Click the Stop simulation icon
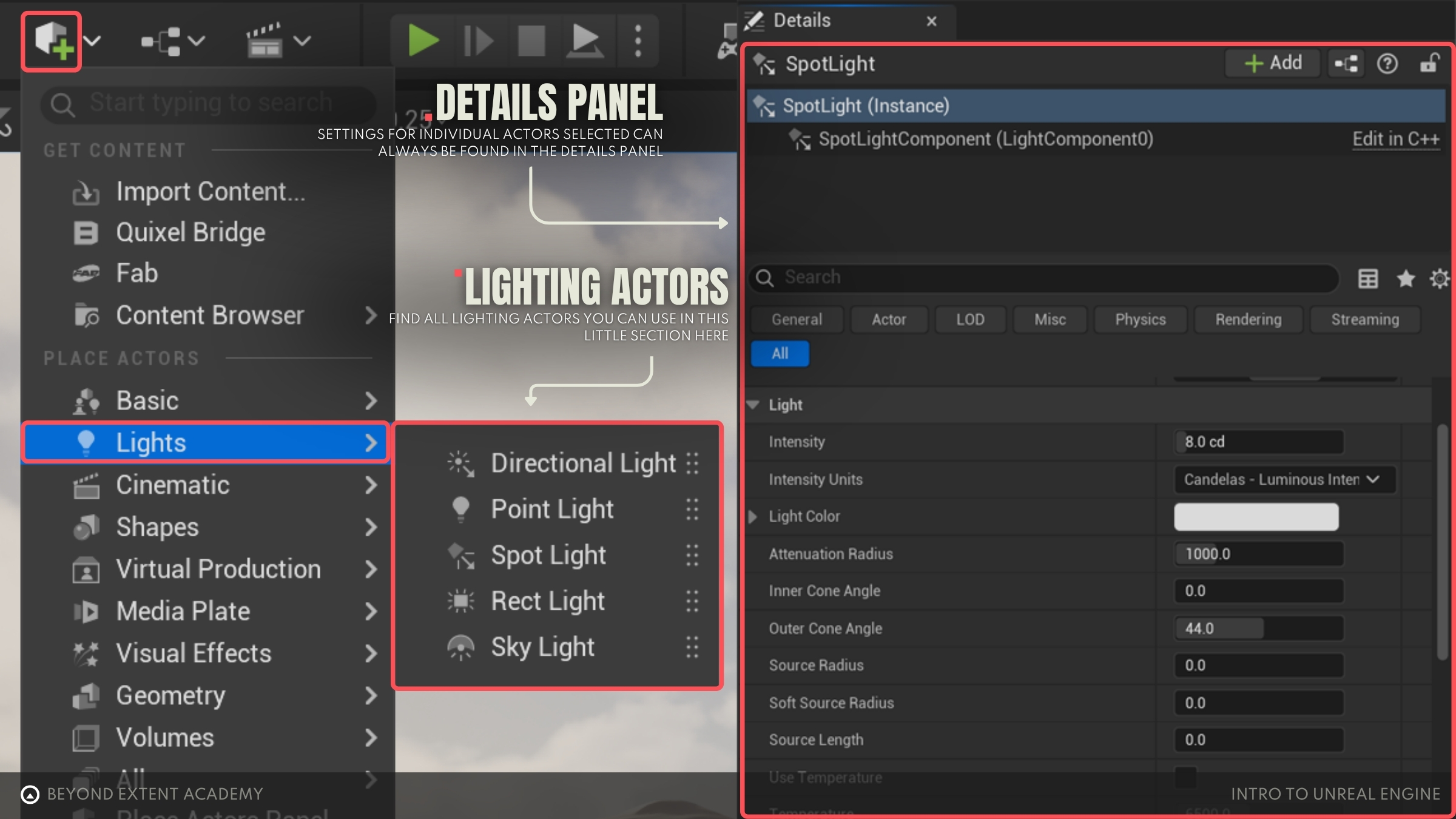This screenshot has width=1456, height=819. 531,41
